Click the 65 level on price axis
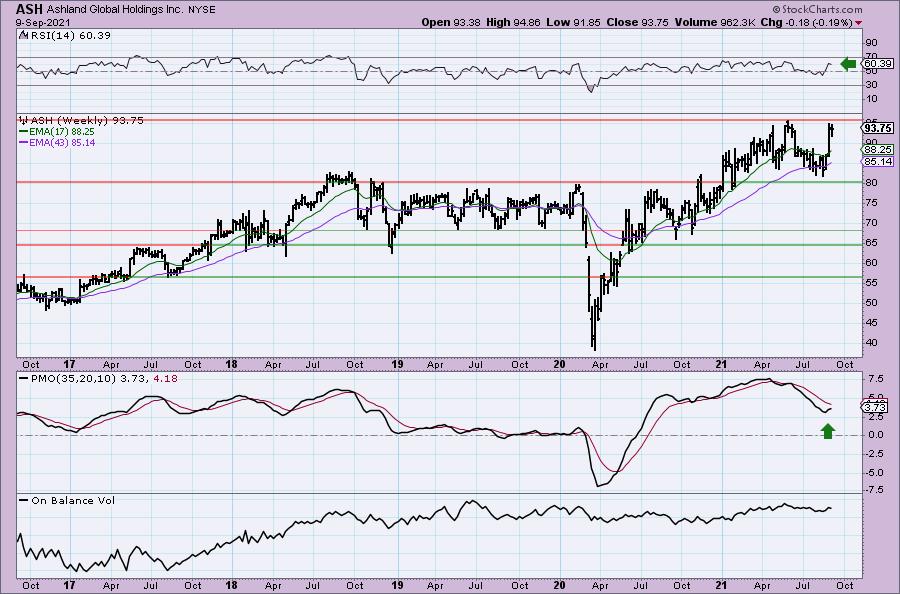 click(871, 243)
